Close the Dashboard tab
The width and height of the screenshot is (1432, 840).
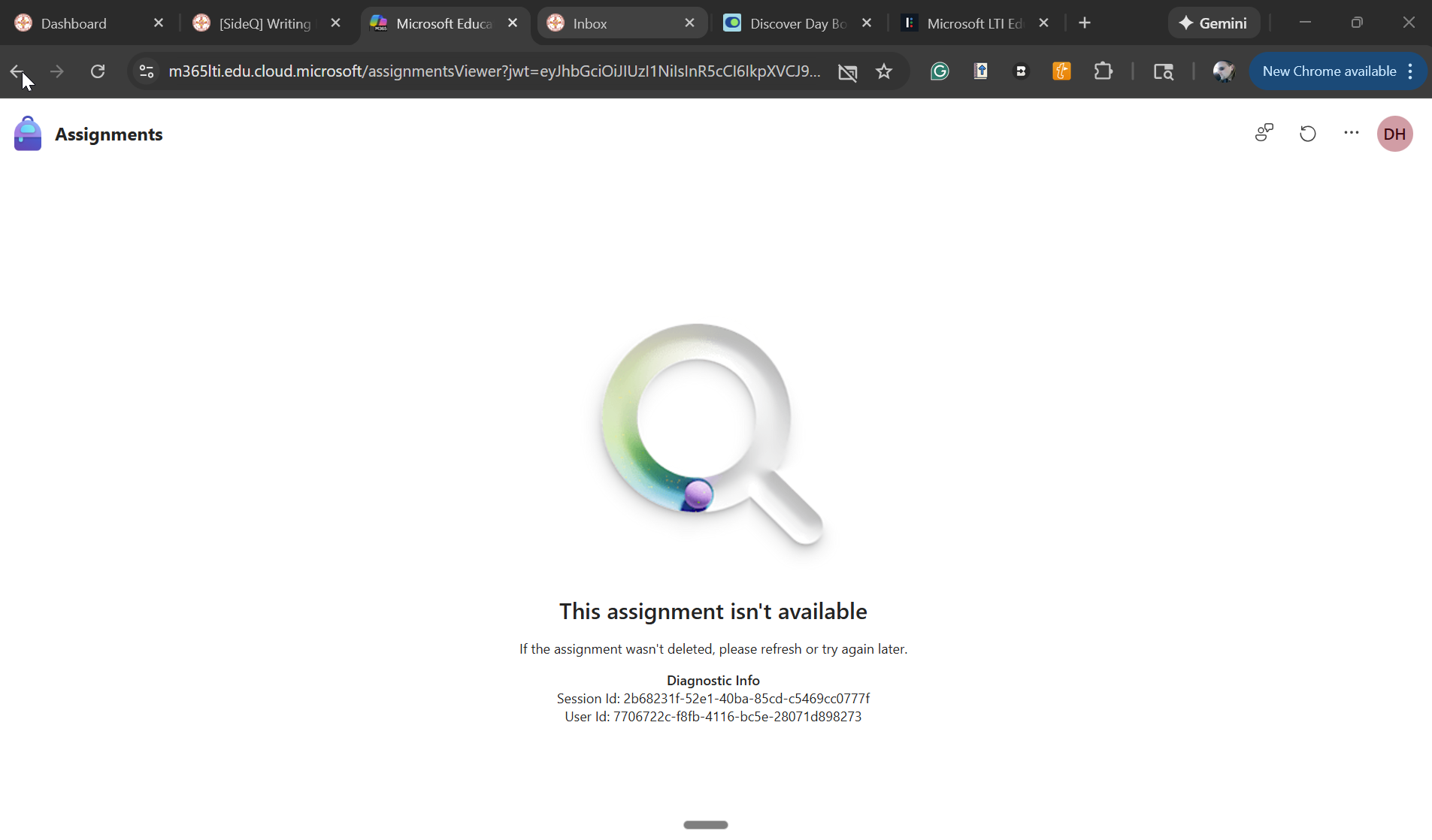pyautogui.click(x=159, y=23)
